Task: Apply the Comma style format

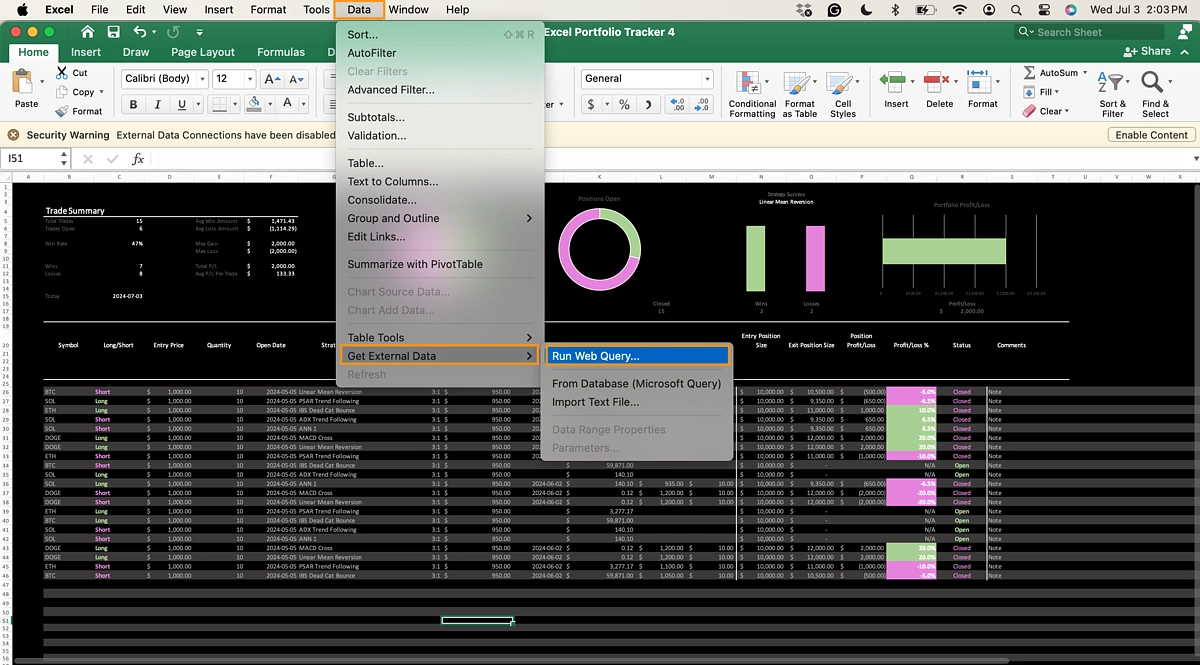Action: tap(649, 104)
